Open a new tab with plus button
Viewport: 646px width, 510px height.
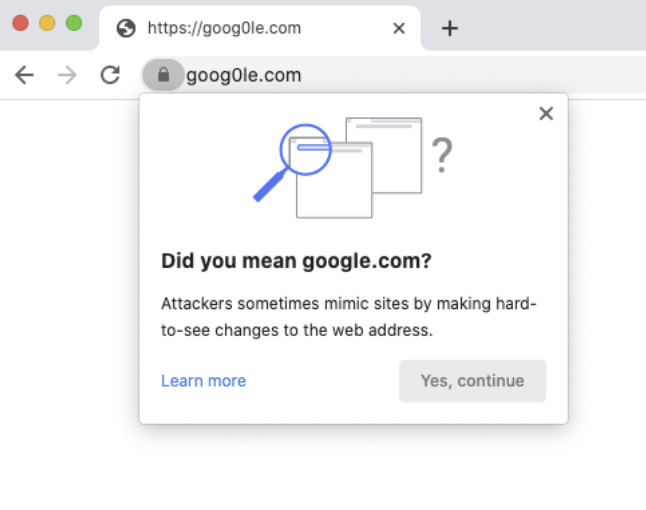tap(450, 28)
